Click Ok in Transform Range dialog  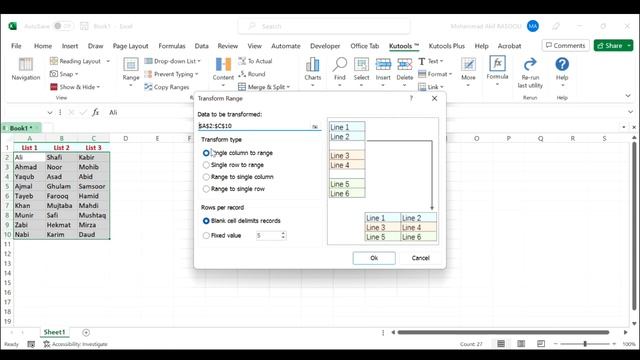(x=374, y=258)
